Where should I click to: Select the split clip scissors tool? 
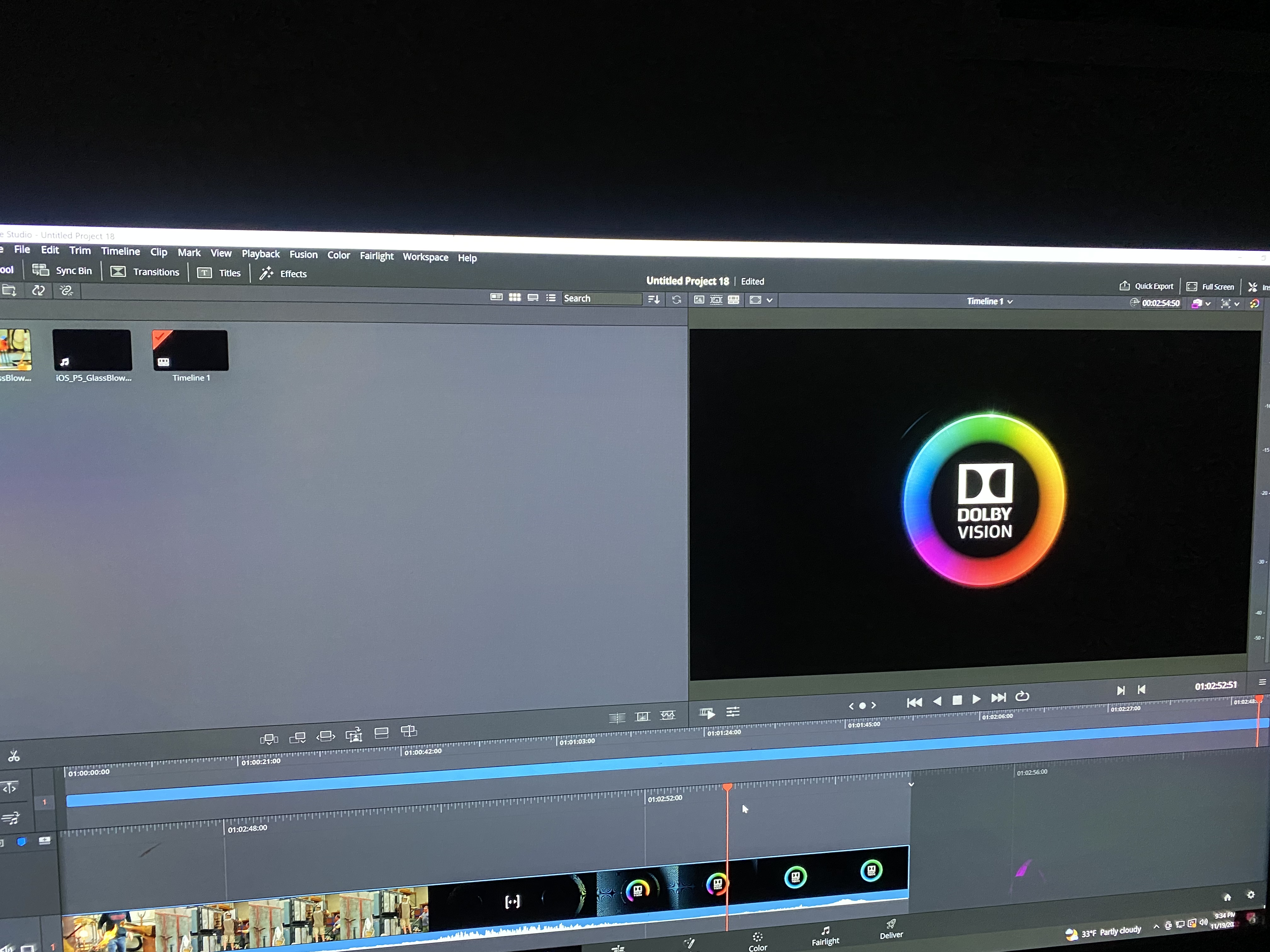tap(14, 756)
